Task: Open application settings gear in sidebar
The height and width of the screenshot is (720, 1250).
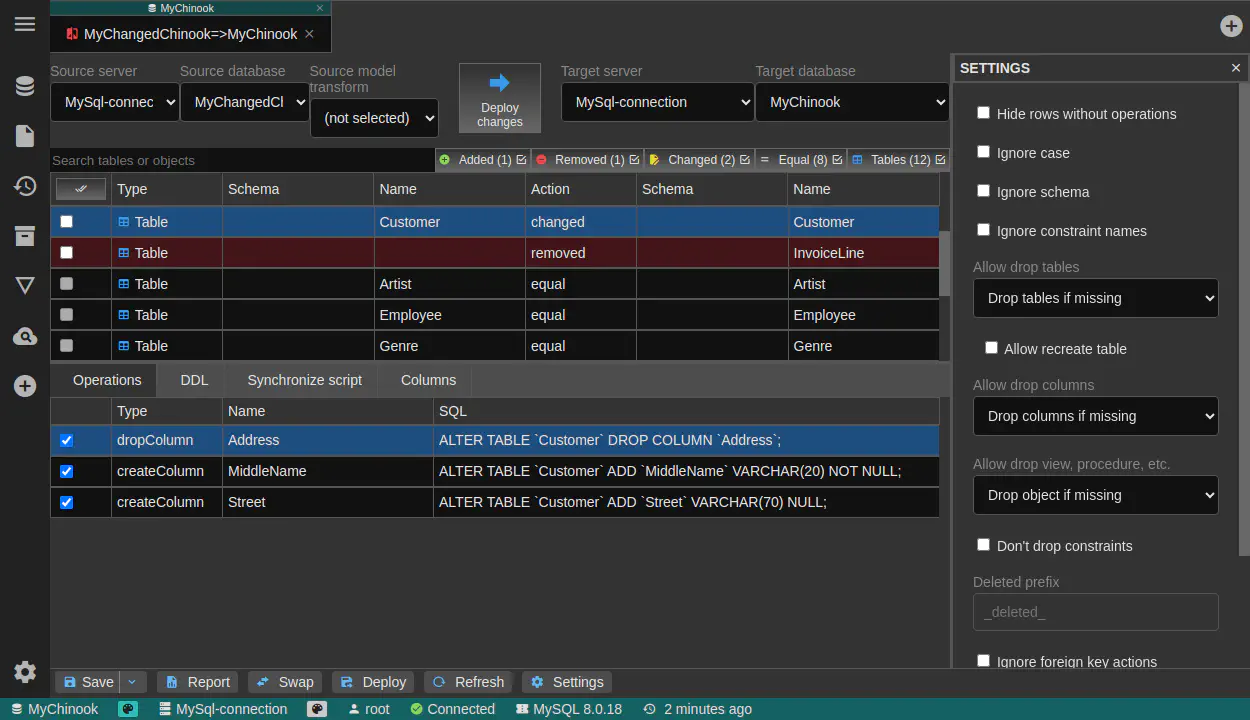Action: (x=25, y=672)
